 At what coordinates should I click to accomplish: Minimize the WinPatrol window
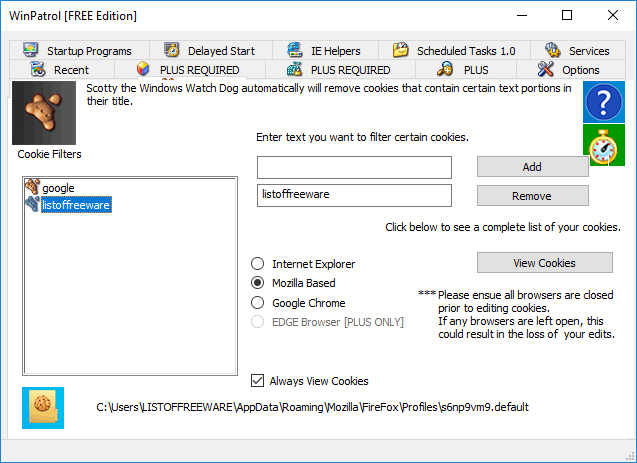522,15
